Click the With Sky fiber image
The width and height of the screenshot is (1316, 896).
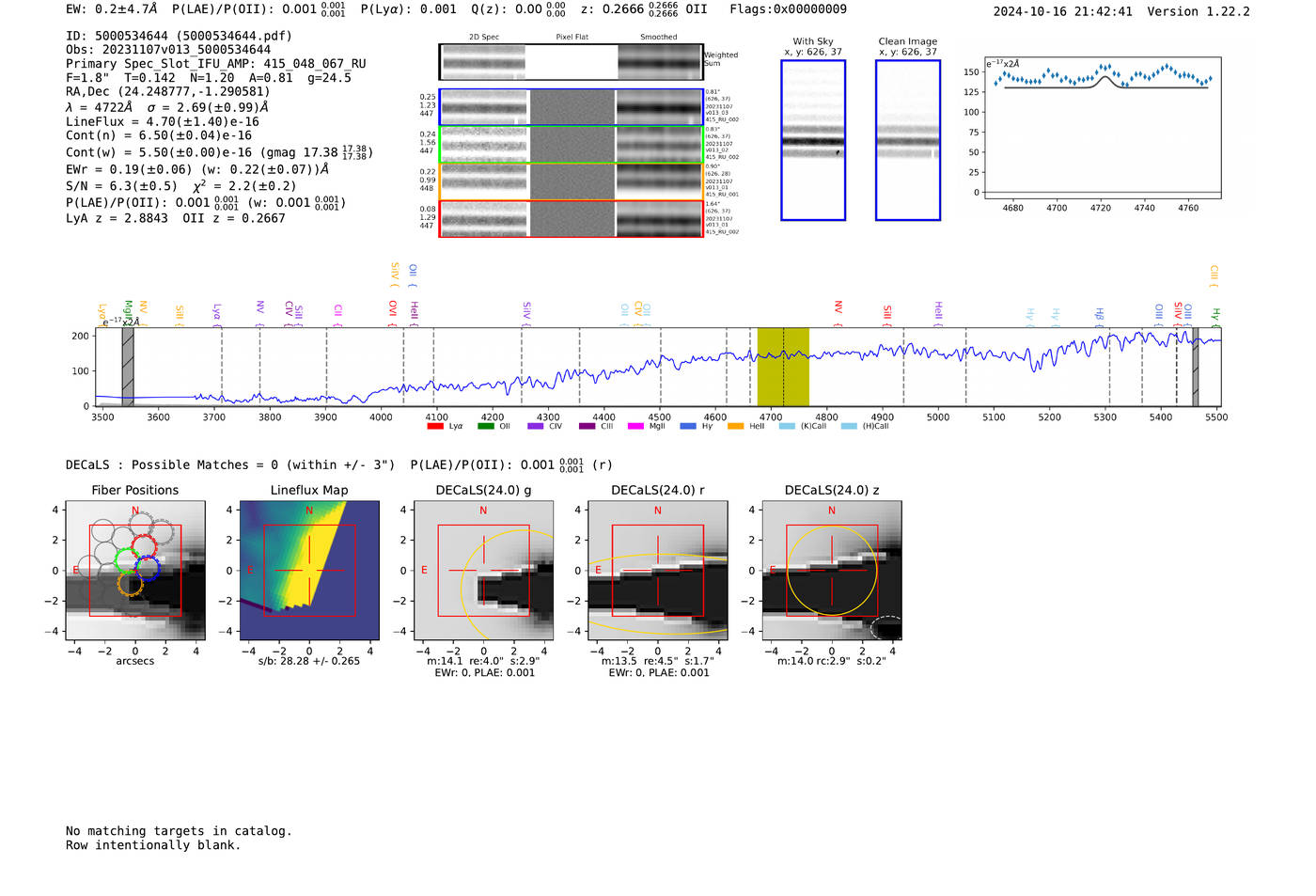(x=813, y=140)
